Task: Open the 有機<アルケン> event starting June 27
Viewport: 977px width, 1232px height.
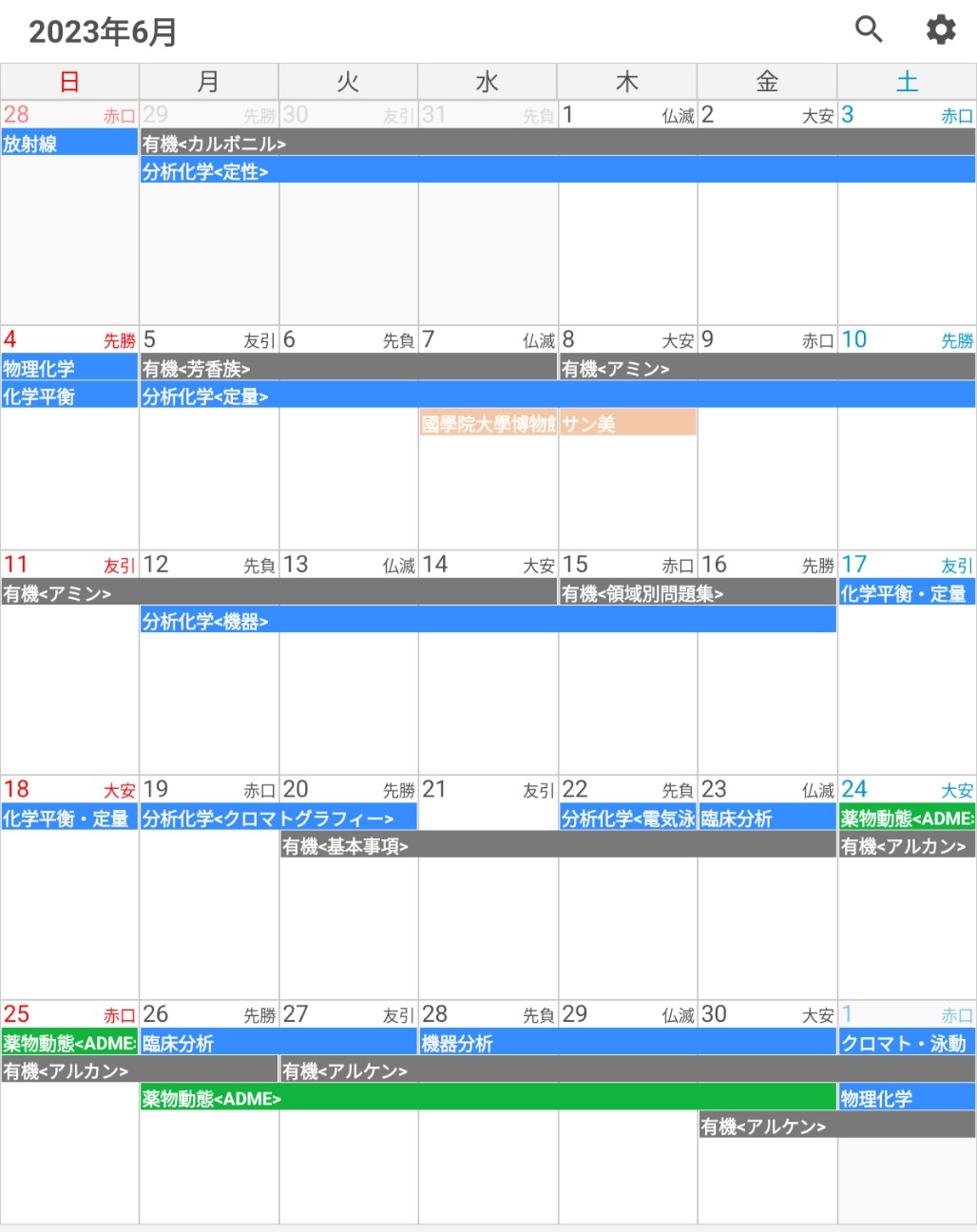Action: click(x=628, y=1070)
